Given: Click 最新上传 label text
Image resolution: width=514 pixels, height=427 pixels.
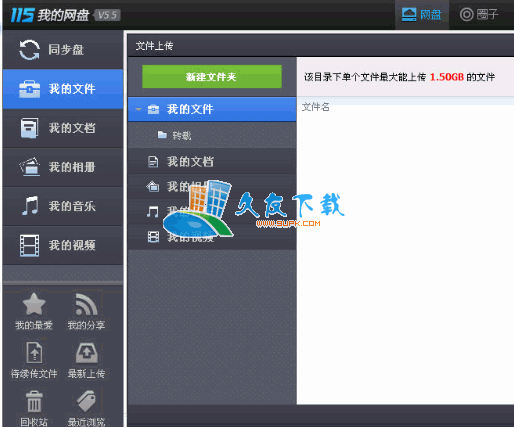Looking at the screenshot, I should (x=86, y=374).
